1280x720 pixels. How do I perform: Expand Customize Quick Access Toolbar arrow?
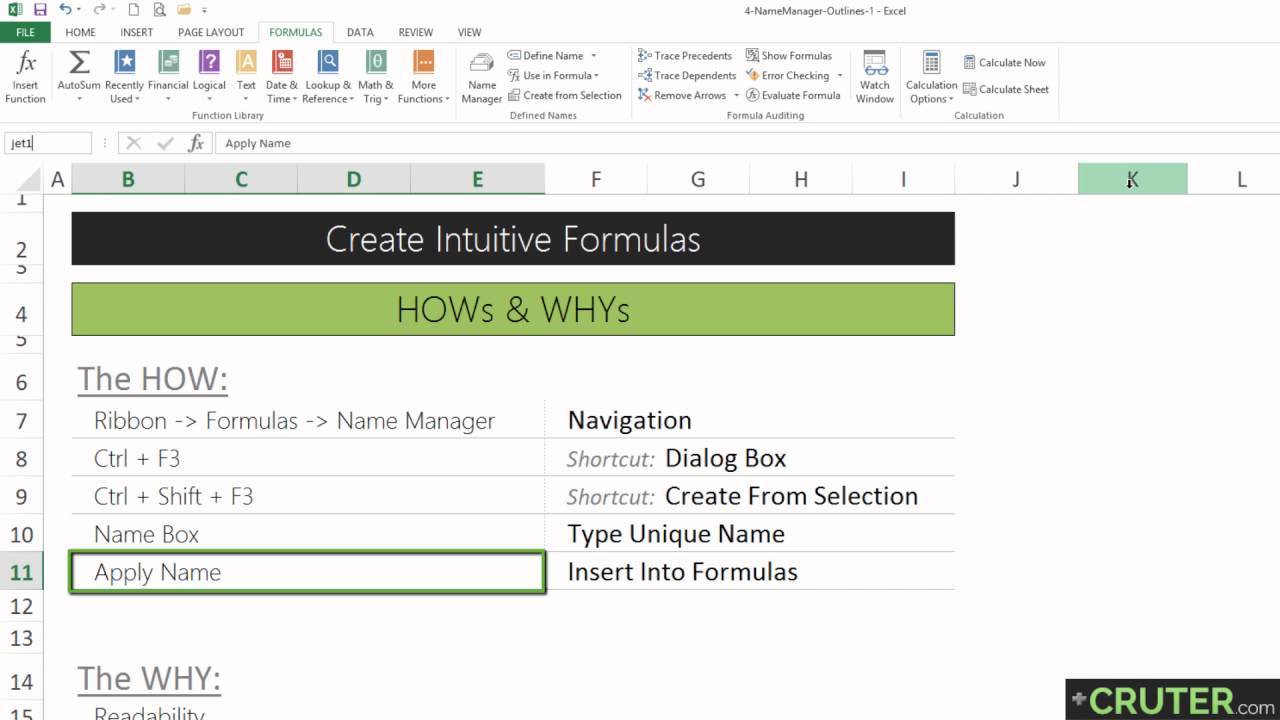coord(205,10)
